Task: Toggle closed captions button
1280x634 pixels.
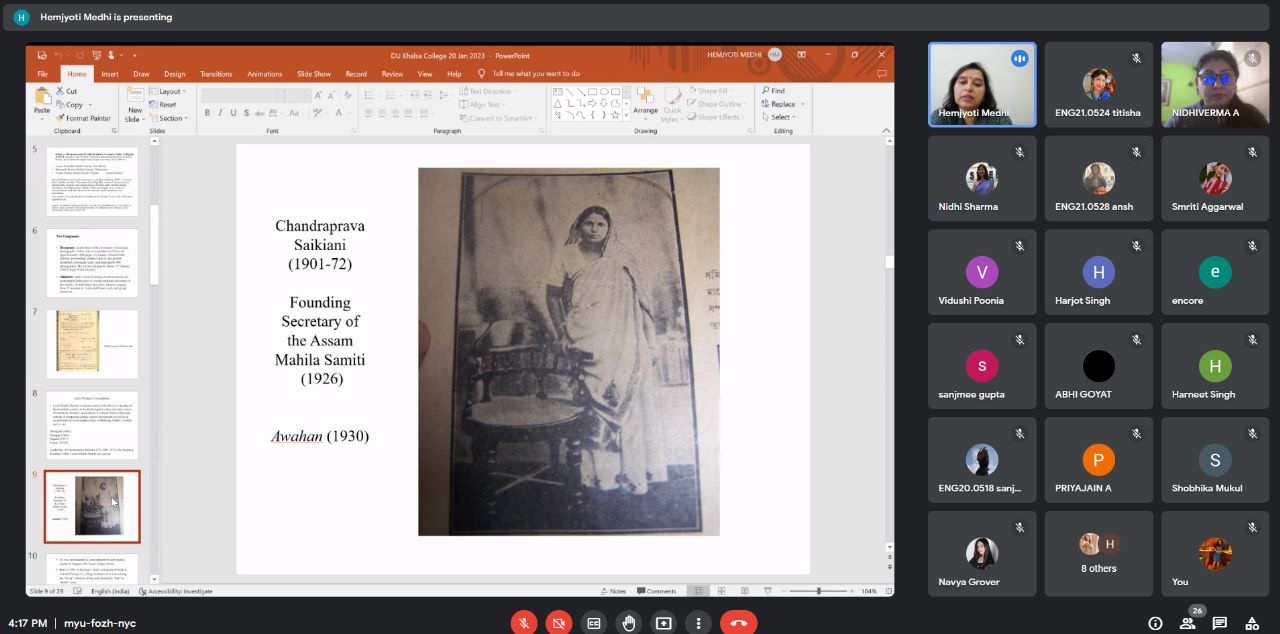Action: click(594, 623)
